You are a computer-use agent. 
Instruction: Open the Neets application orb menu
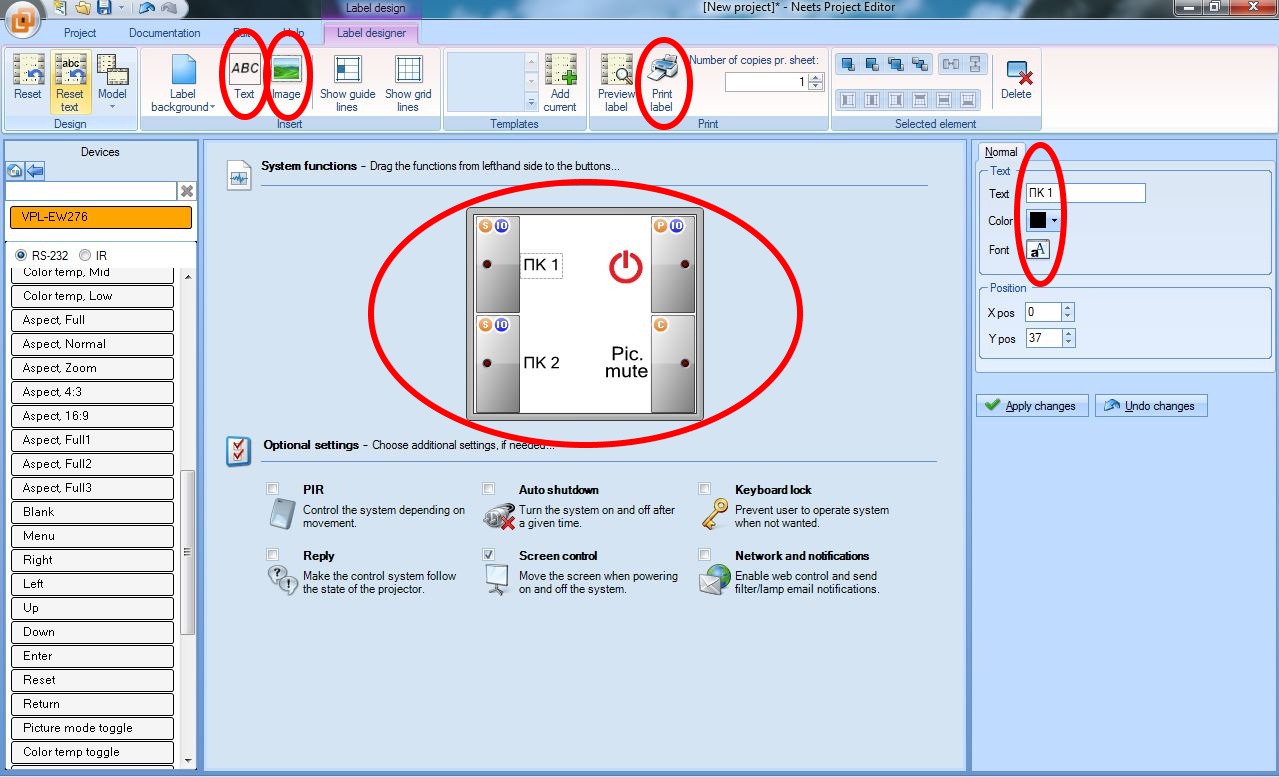pos(22,17)
